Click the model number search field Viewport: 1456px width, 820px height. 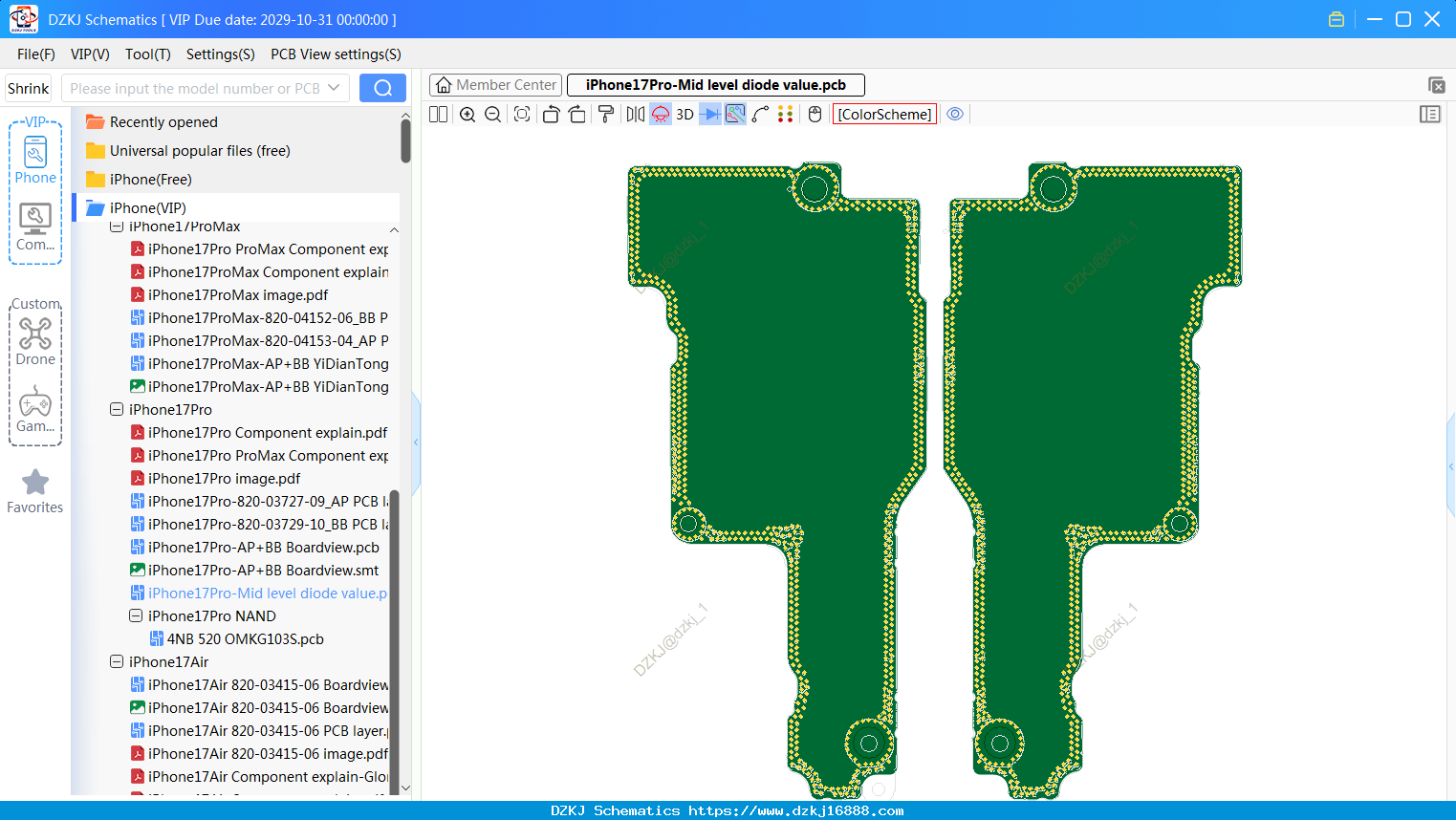point(194,88)
